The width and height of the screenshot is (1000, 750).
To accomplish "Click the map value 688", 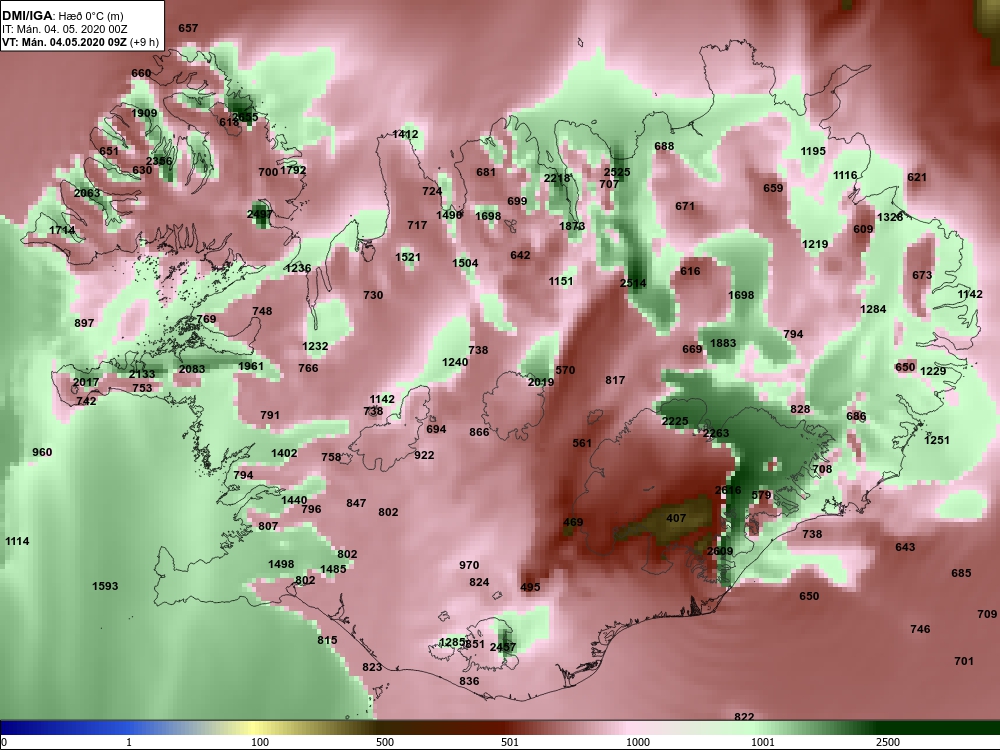I will tap(664, 146).
